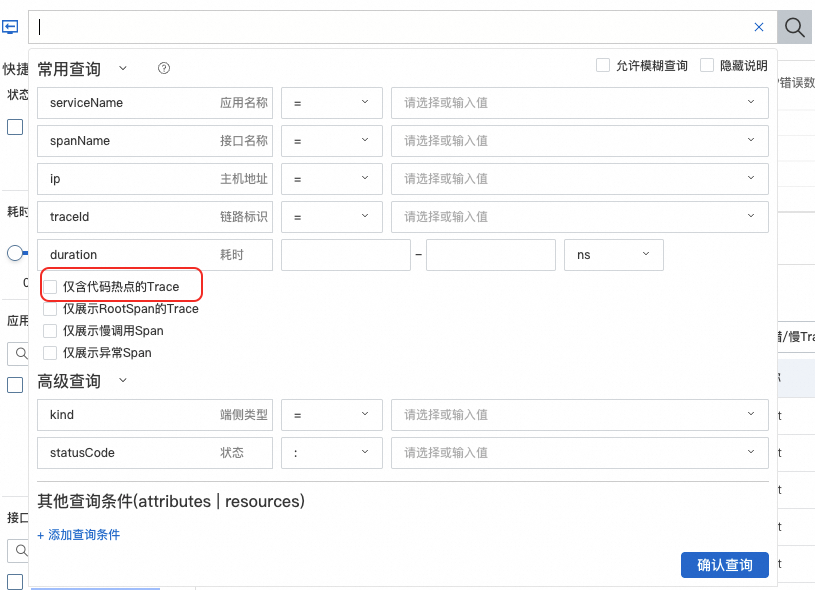Click the duration maximum value field
The width and height of the screenshot is (815, 590).
[x=491, y=255]
